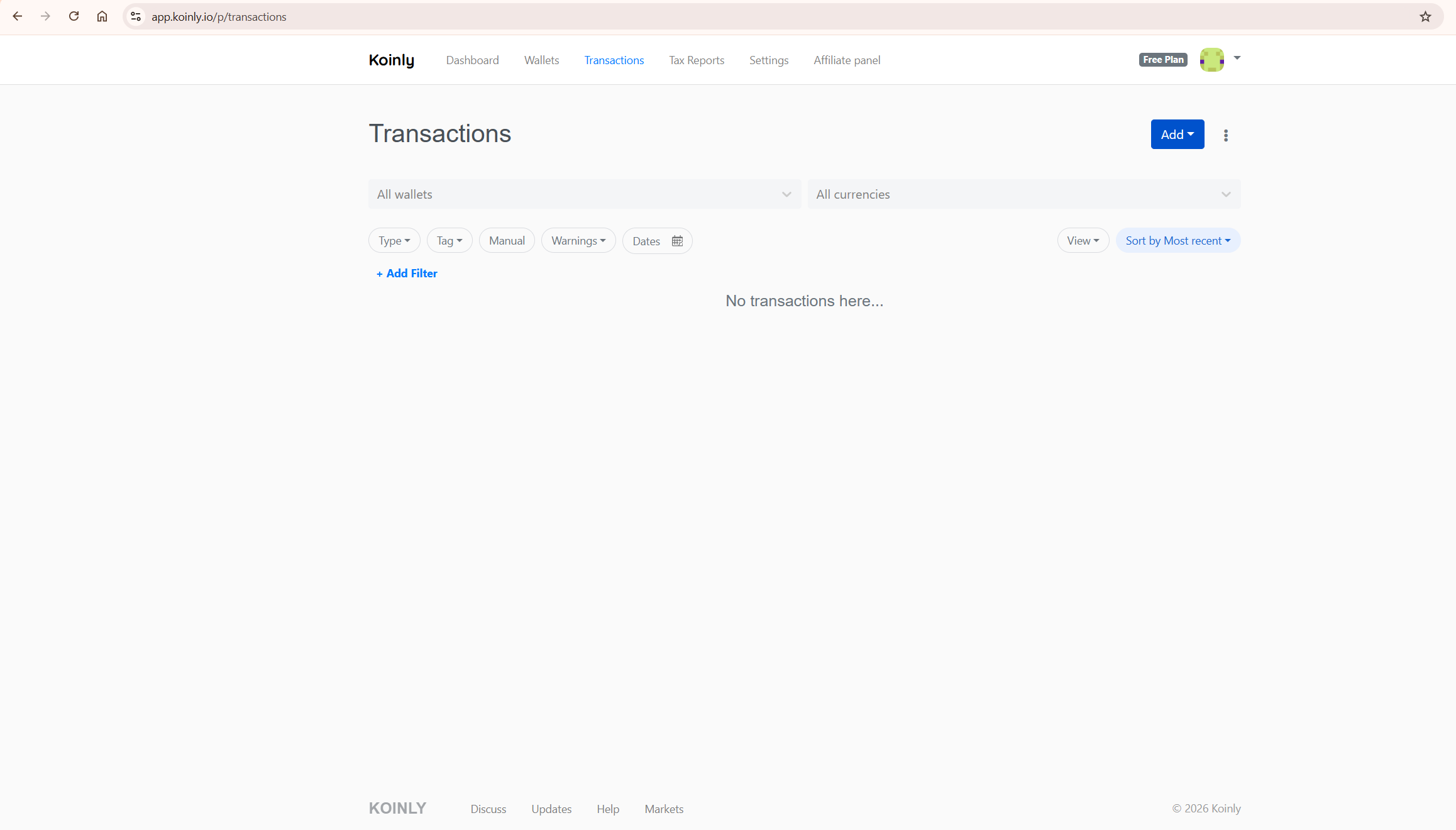
Task: Open the All wallets dropdown
Action: click(584, 194)
